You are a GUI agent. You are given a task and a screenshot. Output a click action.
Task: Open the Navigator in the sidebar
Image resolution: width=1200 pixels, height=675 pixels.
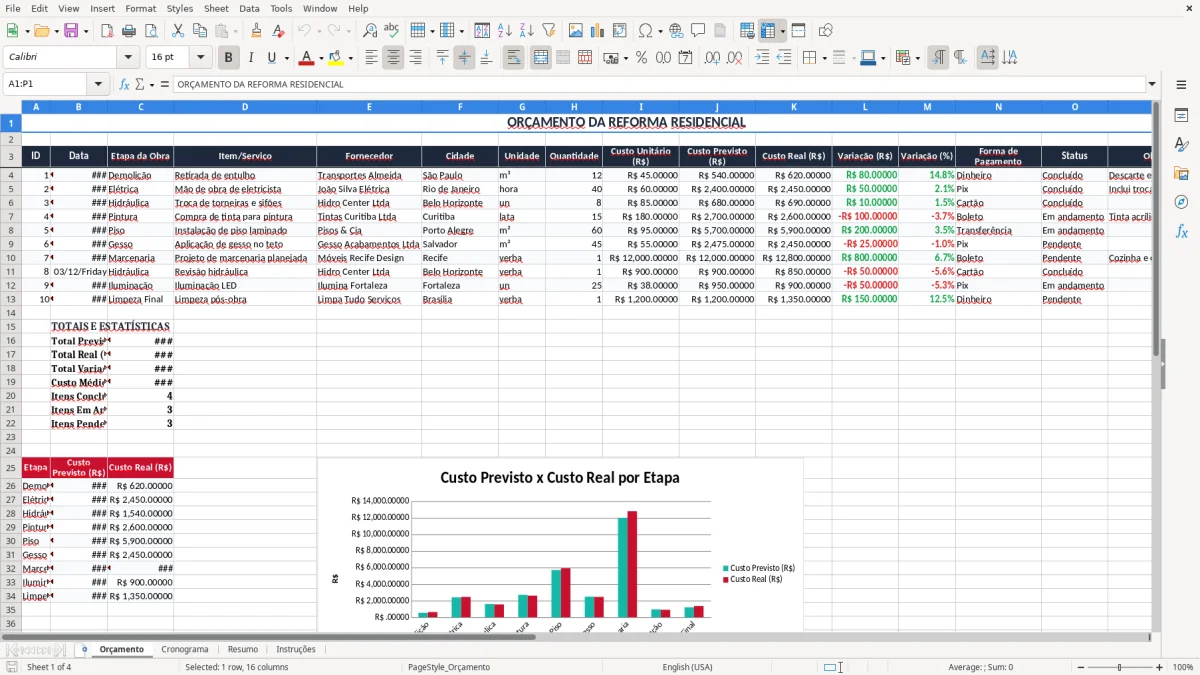(1181, 202)
